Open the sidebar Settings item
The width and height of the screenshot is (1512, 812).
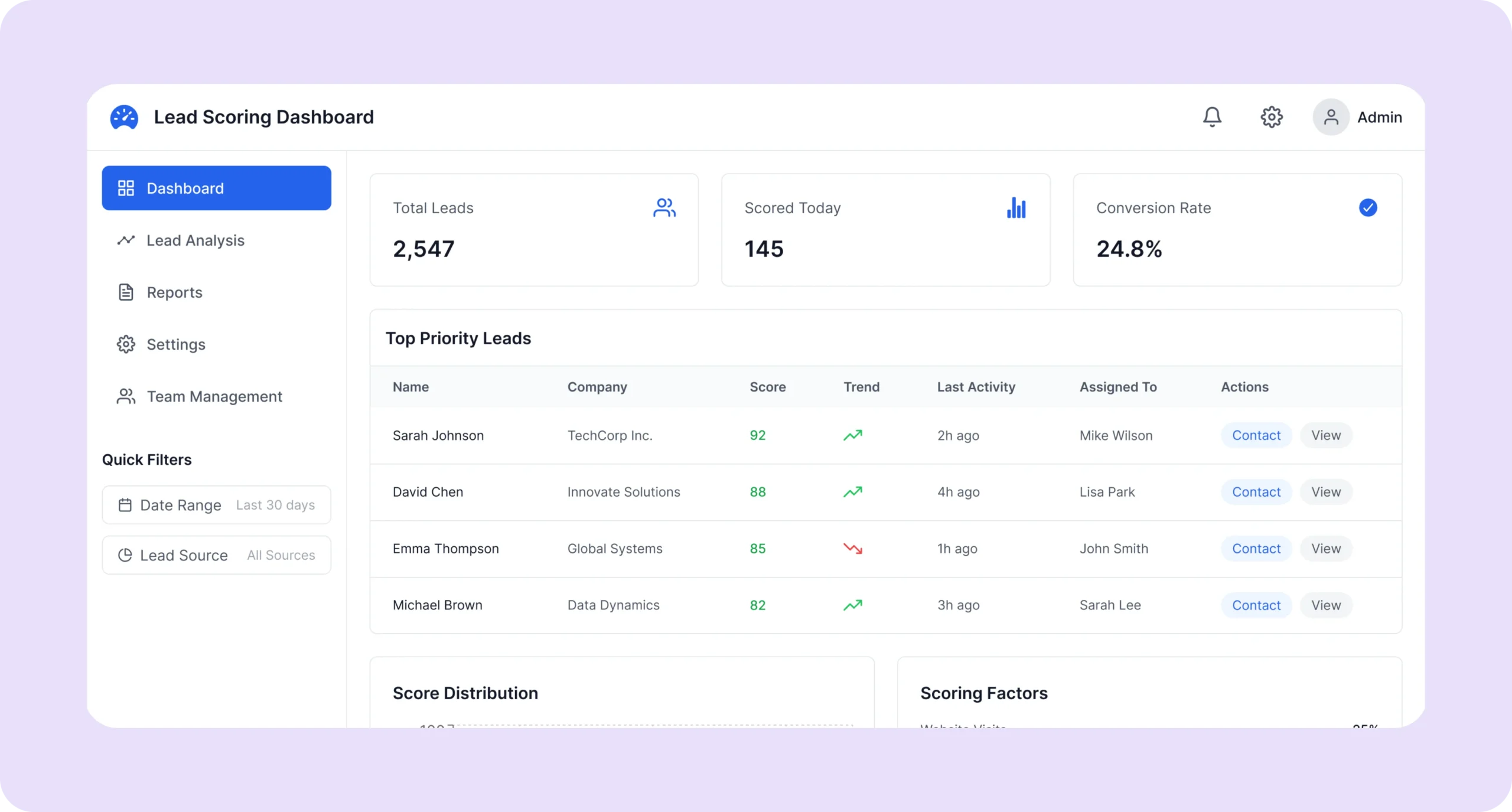coord(175,344)
